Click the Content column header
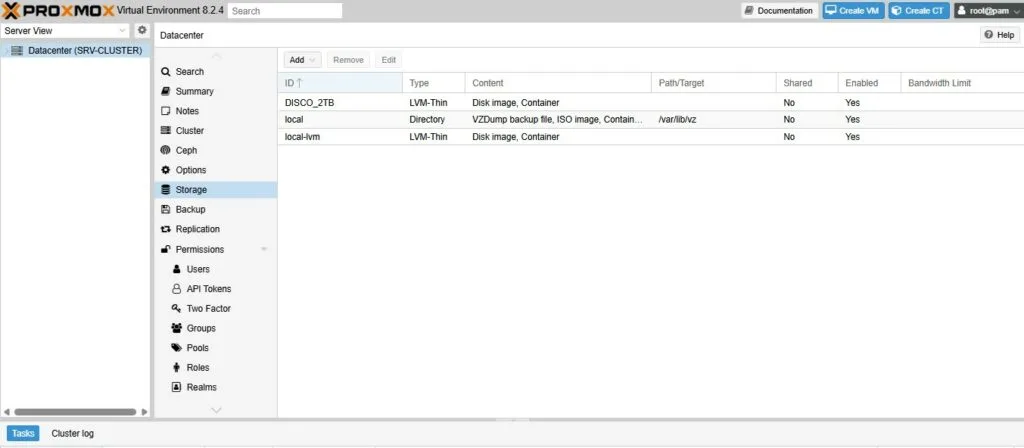 (558, 83)
